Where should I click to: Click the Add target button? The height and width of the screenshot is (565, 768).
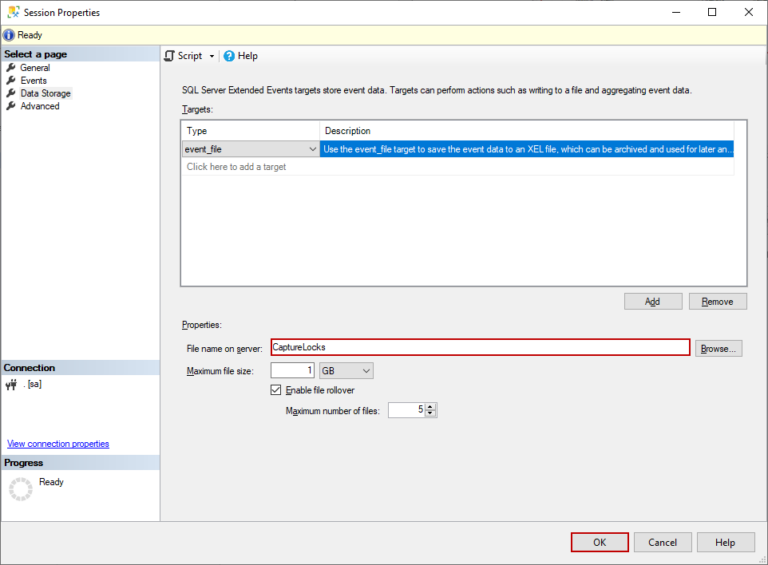coord(653,302)
